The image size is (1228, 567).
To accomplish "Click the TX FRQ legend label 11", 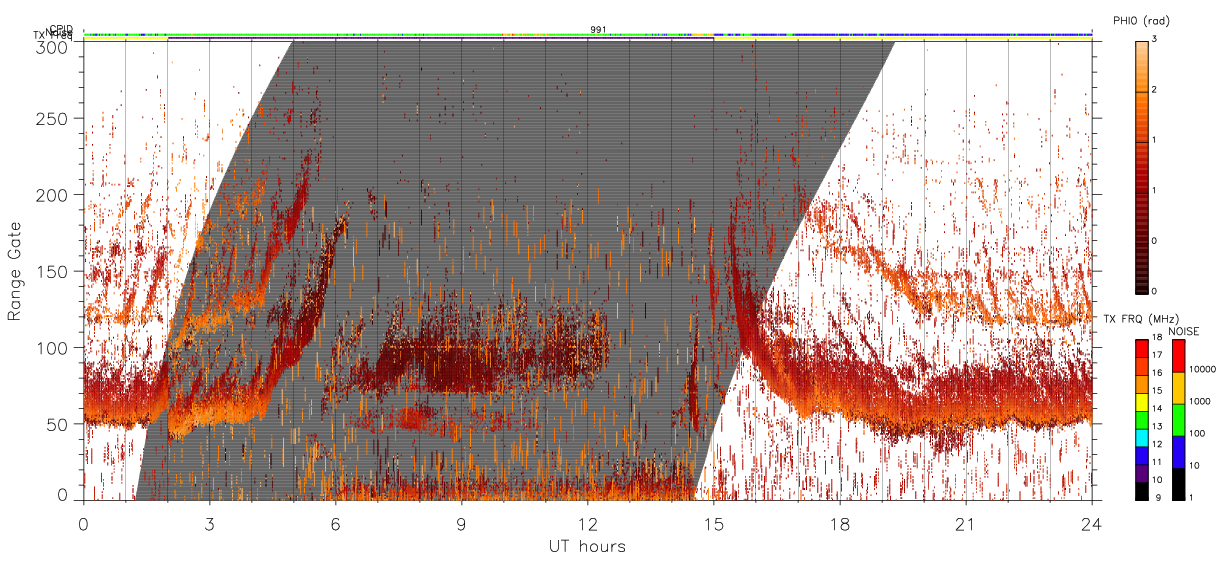I will (x=1157, y=461).
